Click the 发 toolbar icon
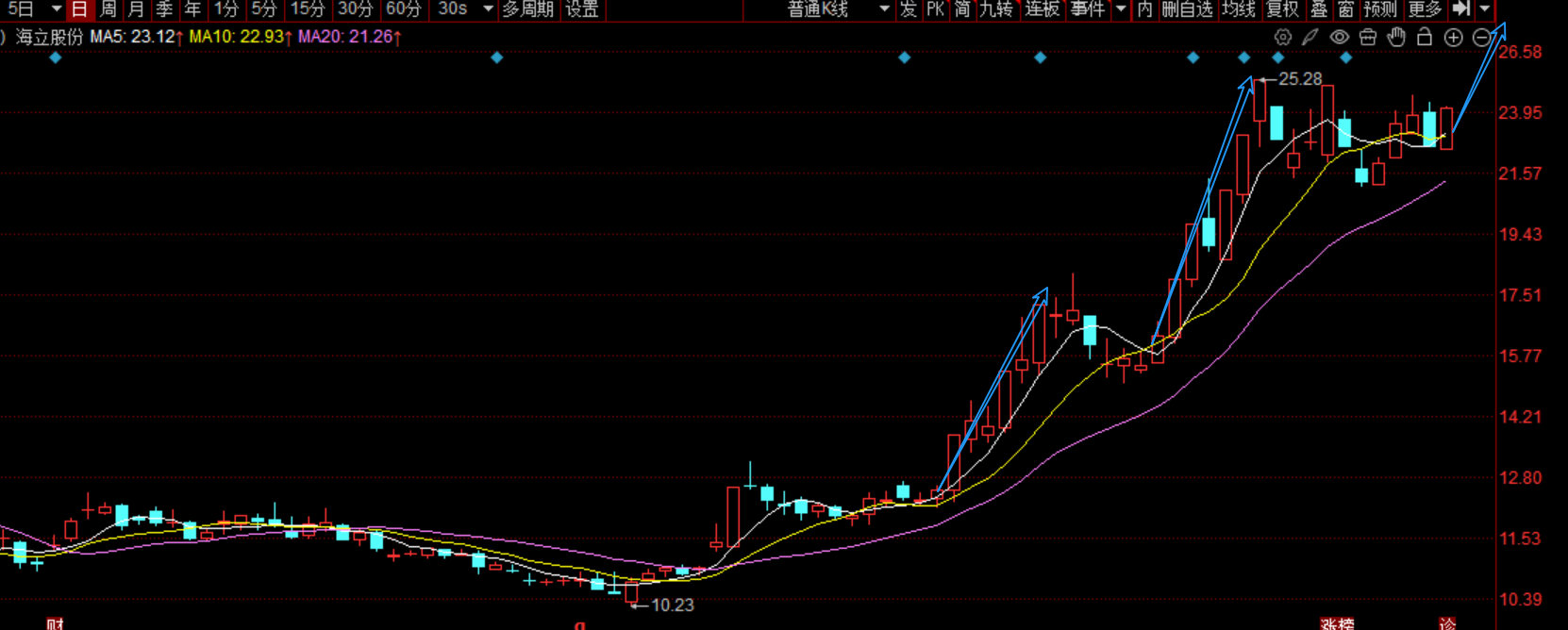The image size is (1568, 630). [x=908, y=8]
